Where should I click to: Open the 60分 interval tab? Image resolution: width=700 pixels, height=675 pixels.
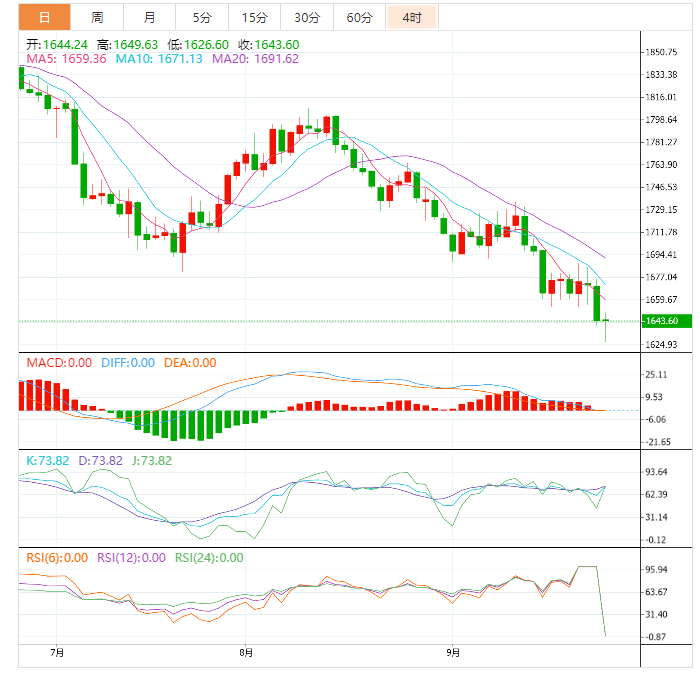(360, 18)
